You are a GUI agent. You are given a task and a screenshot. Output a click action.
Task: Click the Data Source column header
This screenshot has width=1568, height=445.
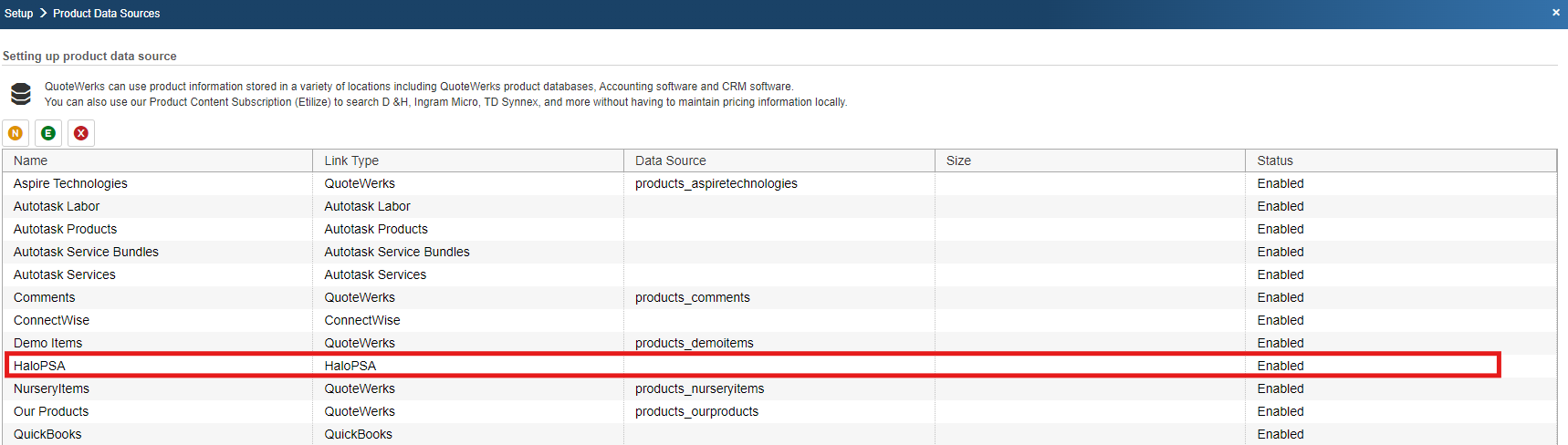pos(671,160)
